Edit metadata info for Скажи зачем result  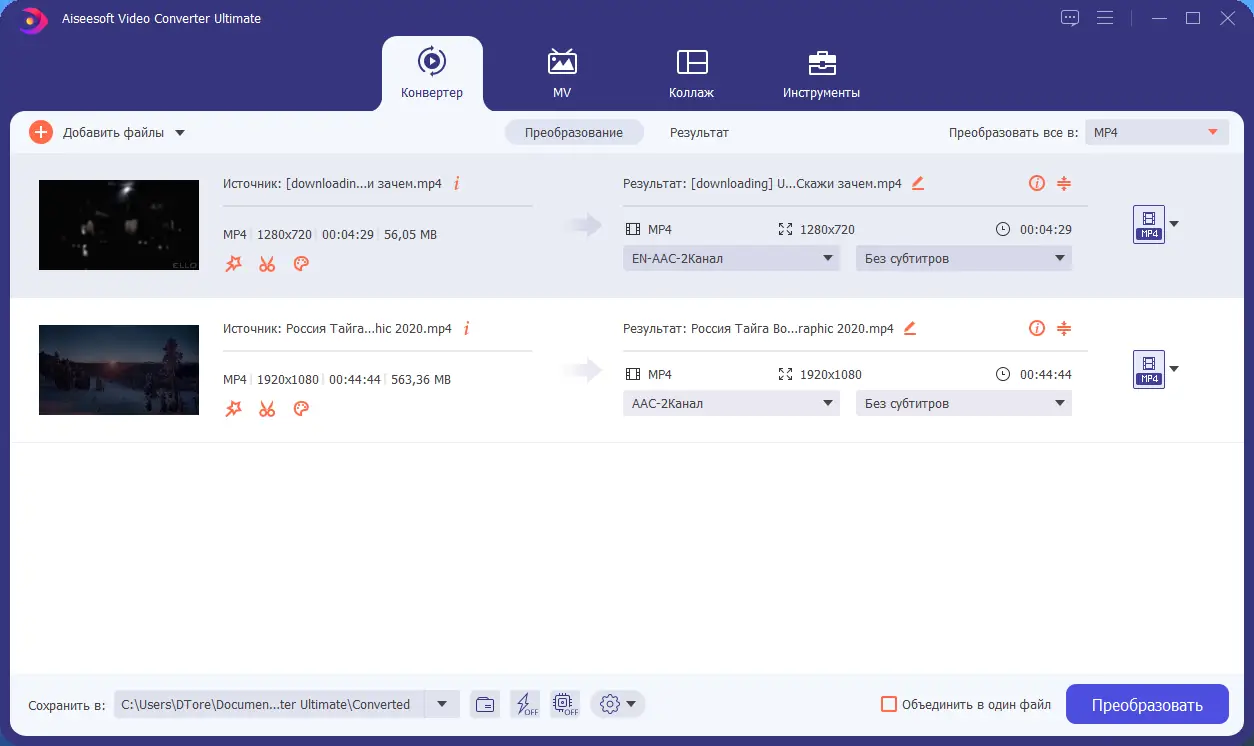point(1037,183)
